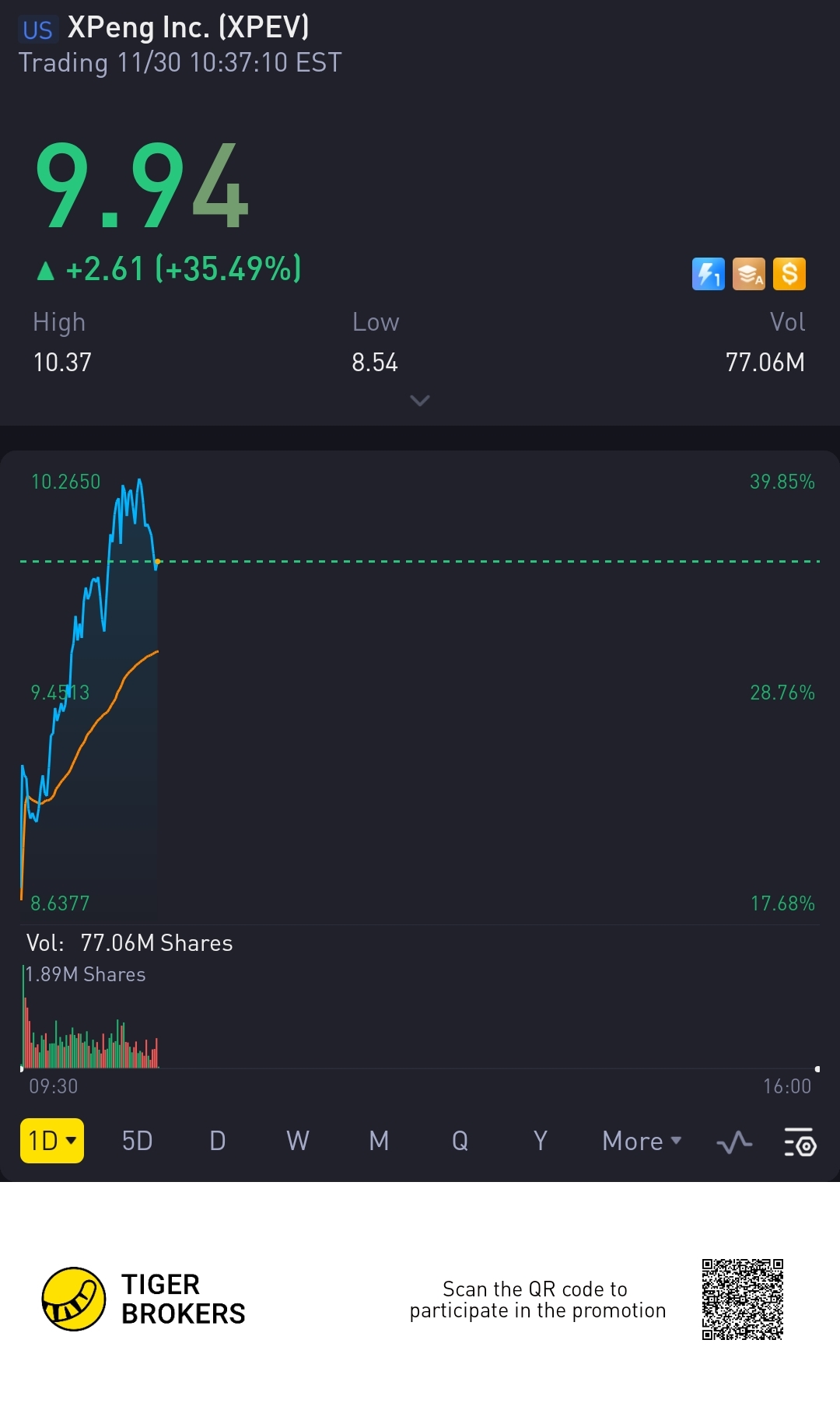Tap the orange dot on the price line
The image size is (840, 1417).
(x=158, y=561)
